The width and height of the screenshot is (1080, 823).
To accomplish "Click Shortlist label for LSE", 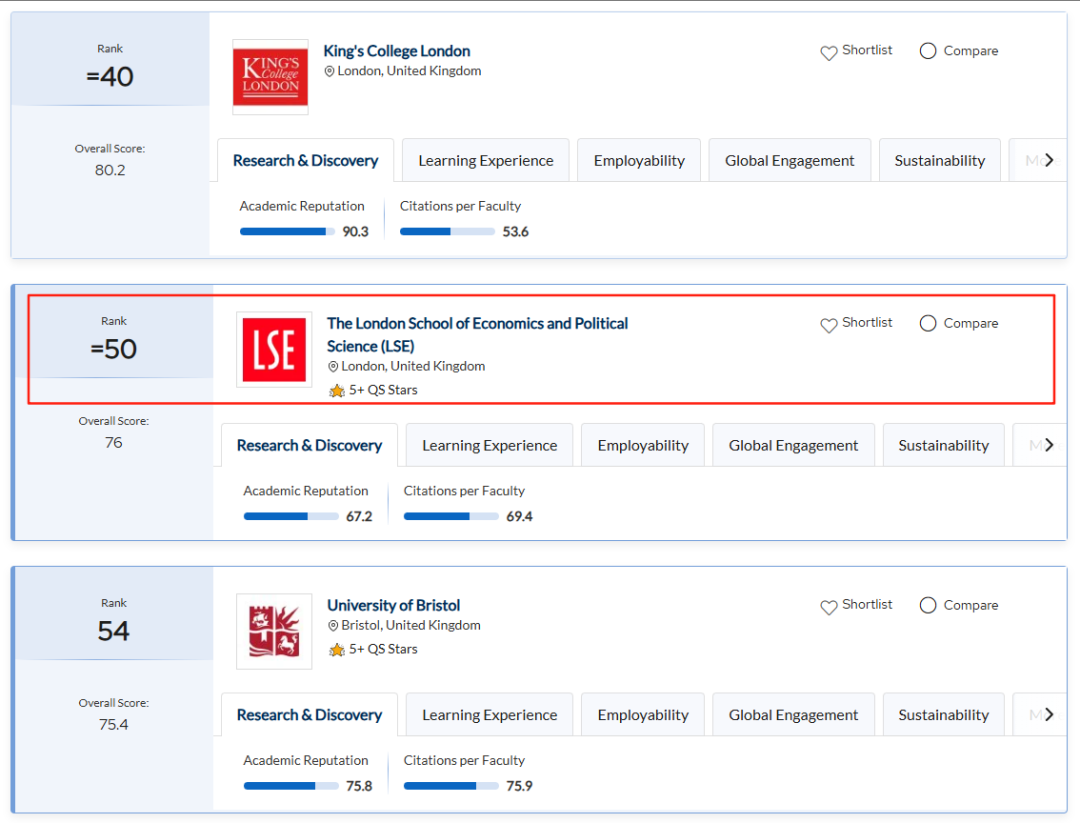I will [867, 322].
